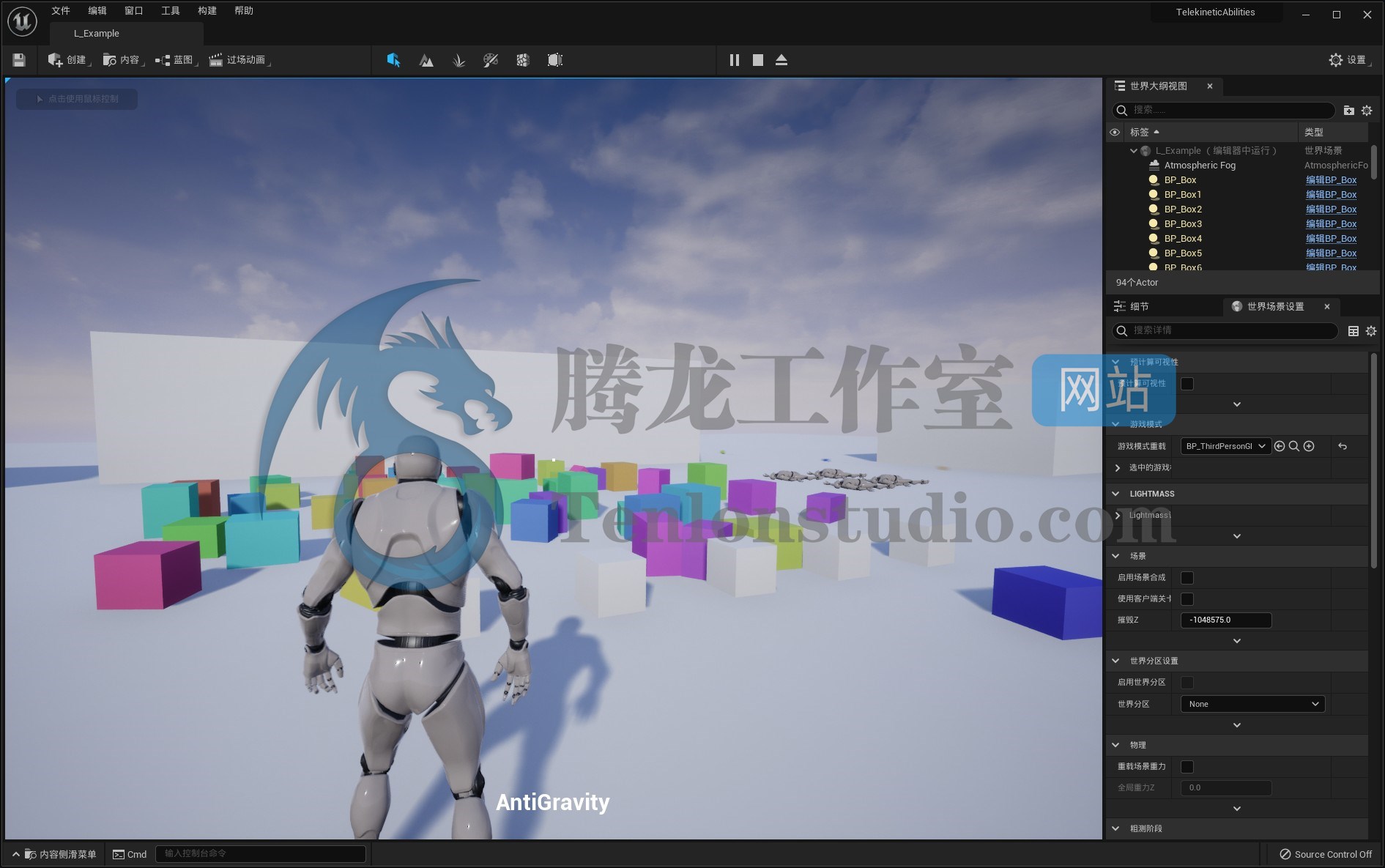Viewport: 1385px width, 868px height.
Task: Toggle the precomputed visibility checkbox
Action: [1187, 384]
